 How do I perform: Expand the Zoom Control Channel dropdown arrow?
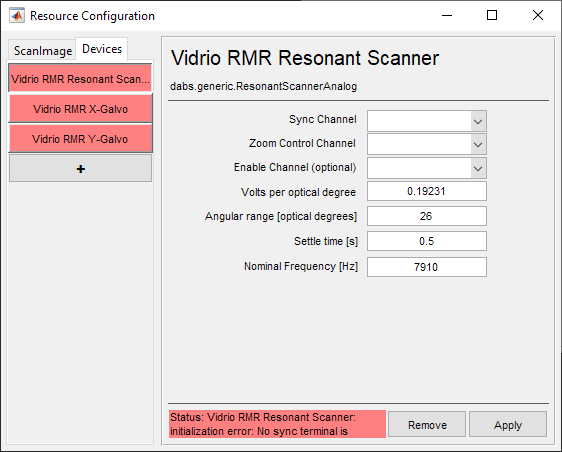tap(478, 144)
